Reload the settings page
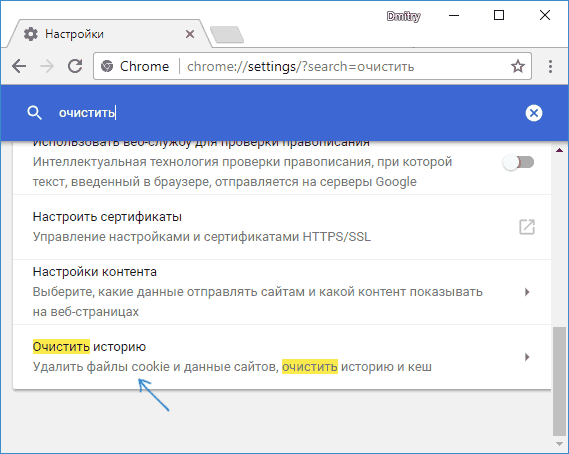Image resolution: width=569 pixels, height=454 pixels. 75,66
